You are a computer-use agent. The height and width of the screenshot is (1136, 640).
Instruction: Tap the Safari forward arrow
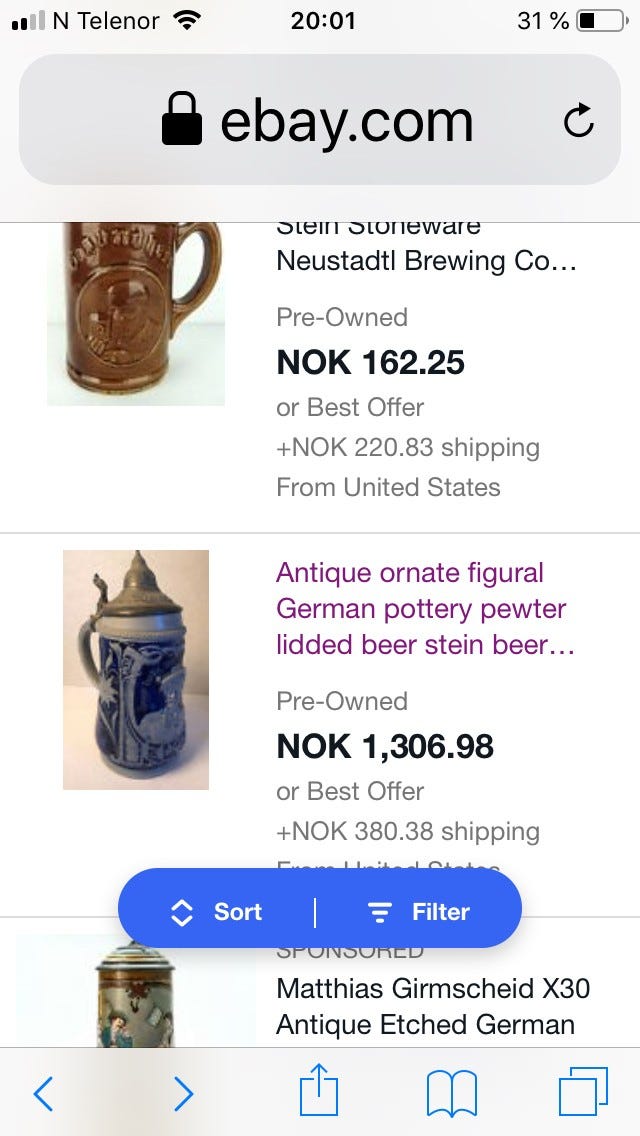[x=183, y=1093]
